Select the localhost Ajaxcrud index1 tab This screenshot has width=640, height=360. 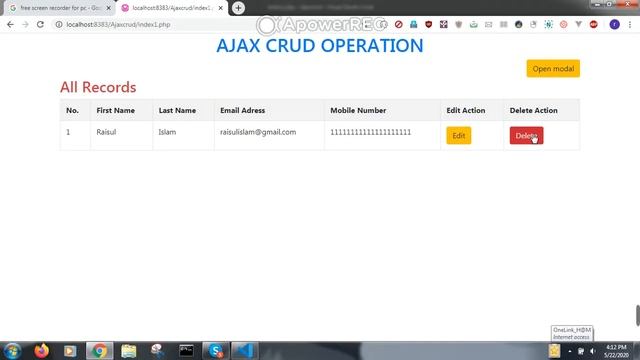[x=171, y=8]
